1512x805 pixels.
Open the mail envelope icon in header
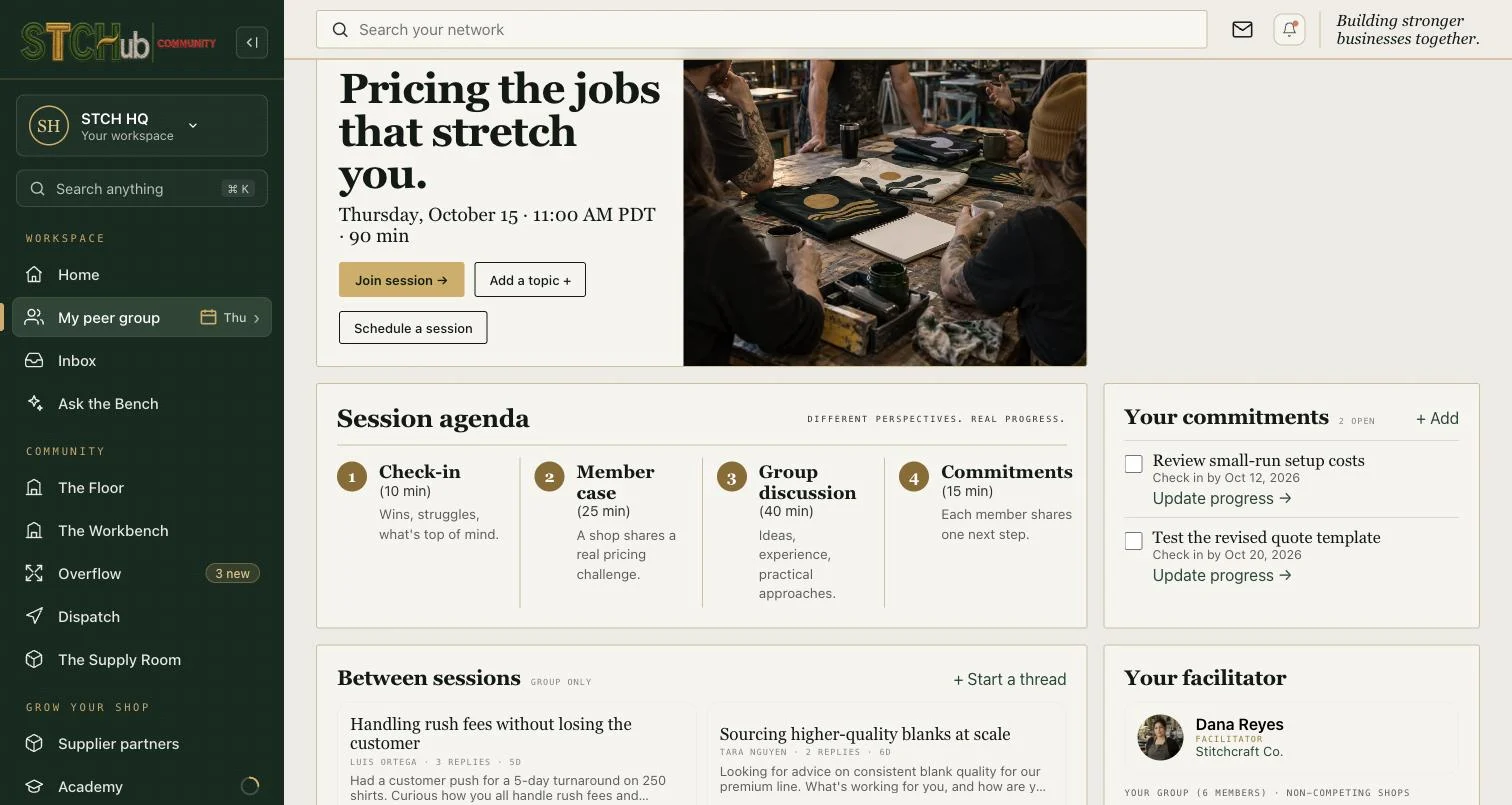pos(1242,30)
